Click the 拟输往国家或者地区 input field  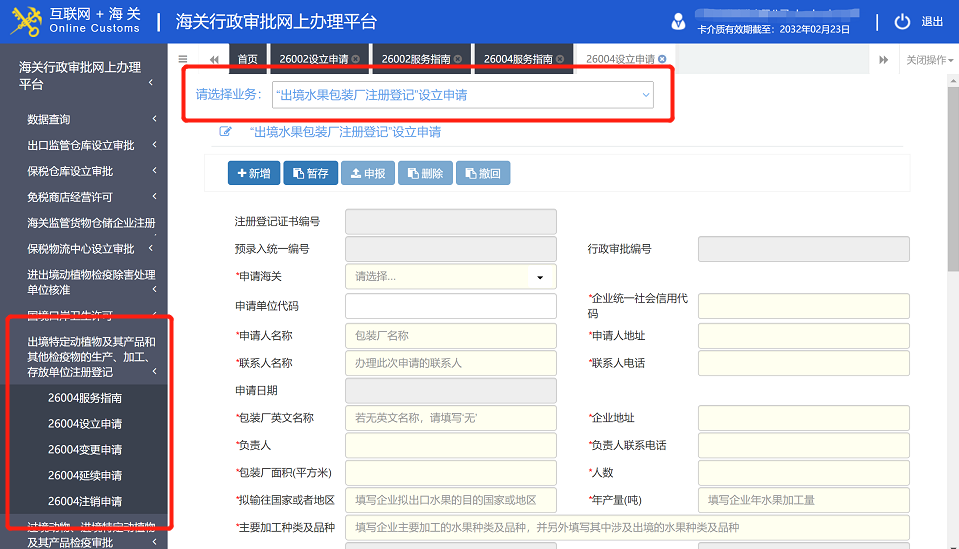(x=451, y=500)
